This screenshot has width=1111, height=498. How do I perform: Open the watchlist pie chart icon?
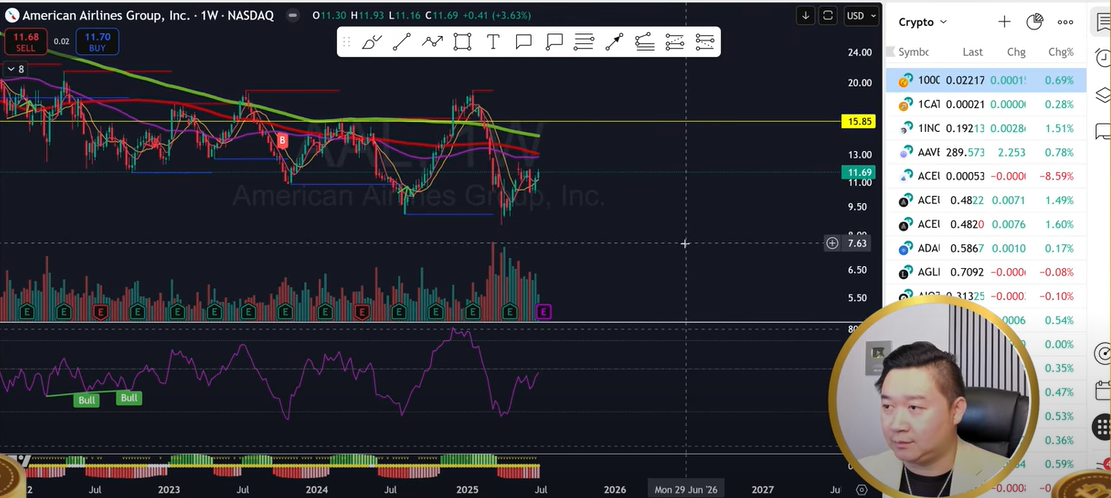pyautogui.click(x=1035, y=21)
